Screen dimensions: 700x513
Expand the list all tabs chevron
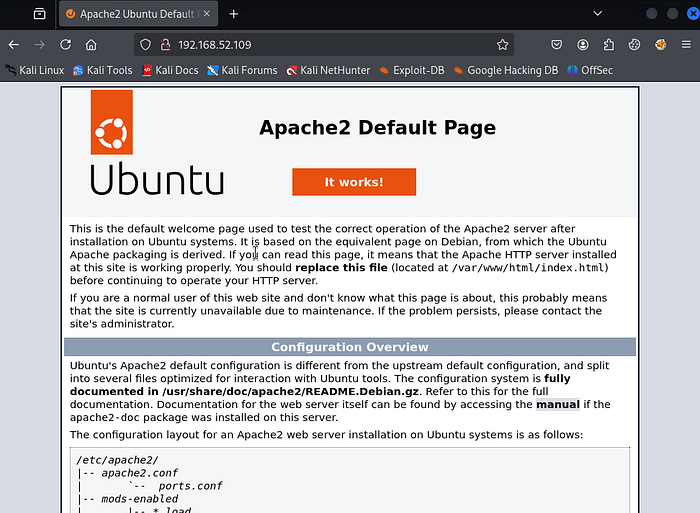(598, 14)
